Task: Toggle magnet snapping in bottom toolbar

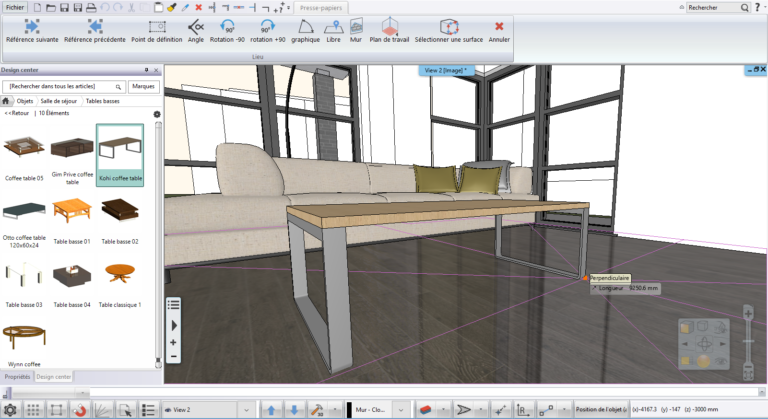Action: click(x=79, y=410)
